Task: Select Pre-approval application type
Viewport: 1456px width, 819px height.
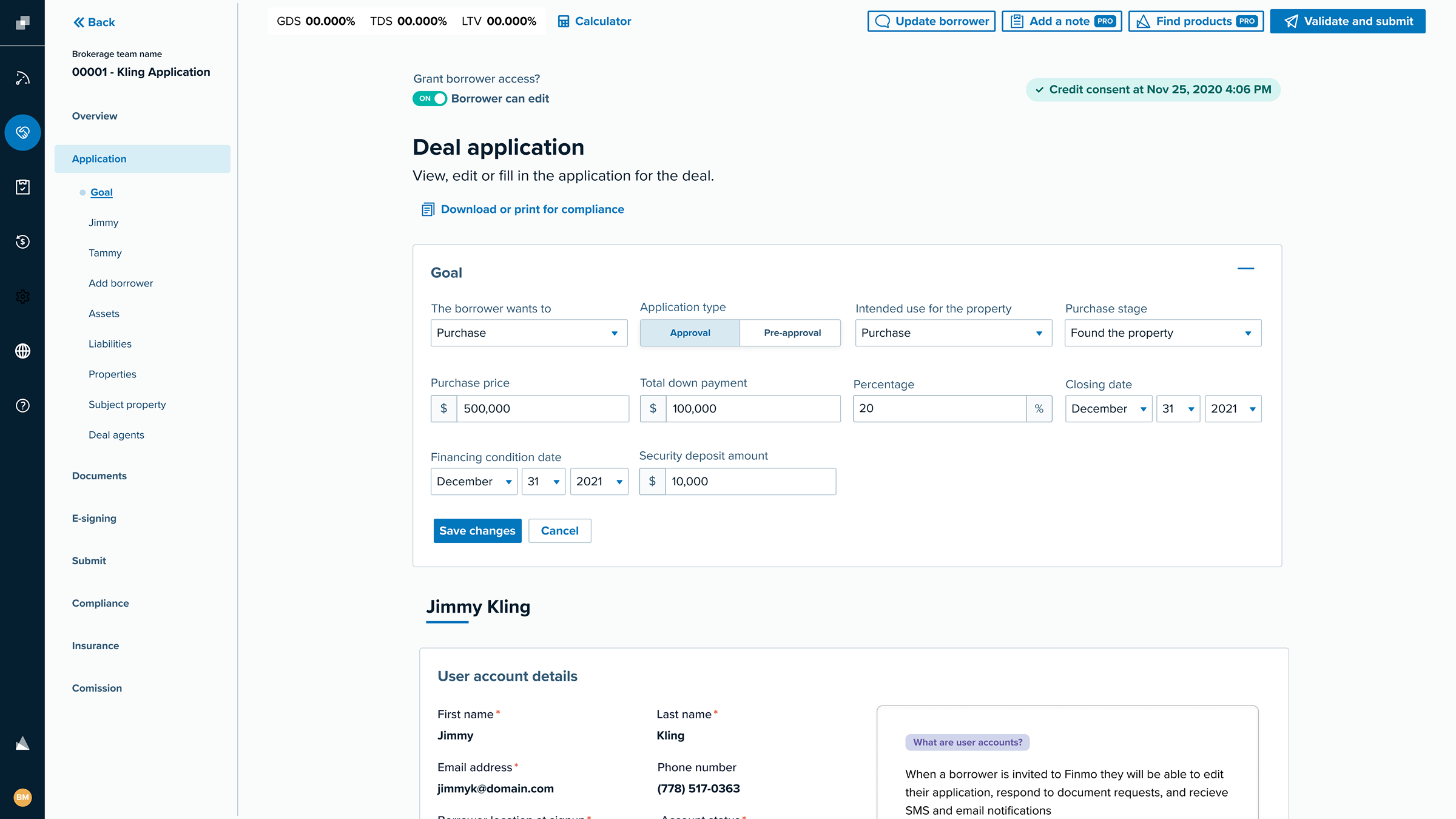Action: (x=792, y=333)
